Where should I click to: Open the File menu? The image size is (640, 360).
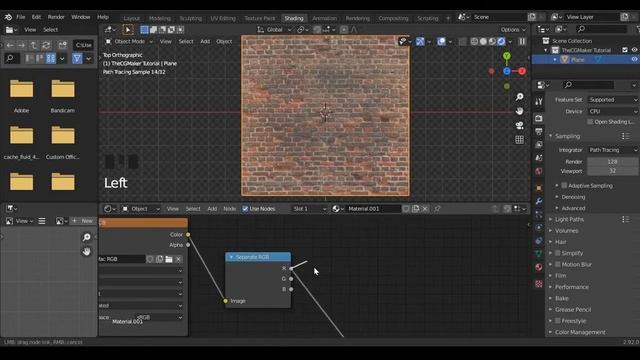pyautogui.click(x=21, y=17)
